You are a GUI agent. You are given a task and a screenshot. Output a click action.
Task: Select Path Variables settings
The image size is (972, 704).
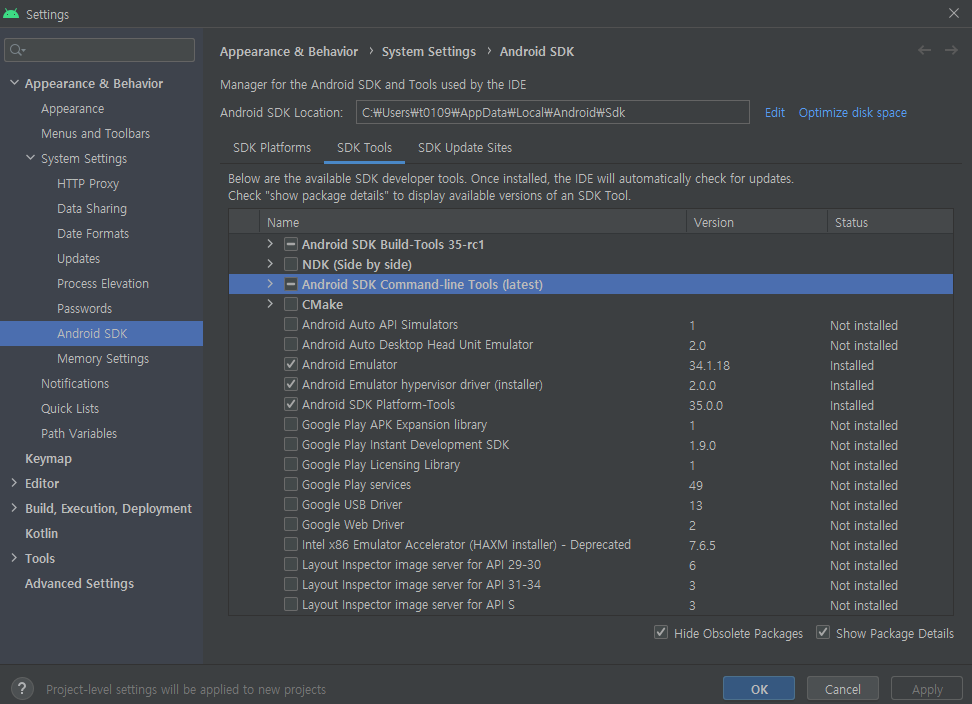click(79, 433)
